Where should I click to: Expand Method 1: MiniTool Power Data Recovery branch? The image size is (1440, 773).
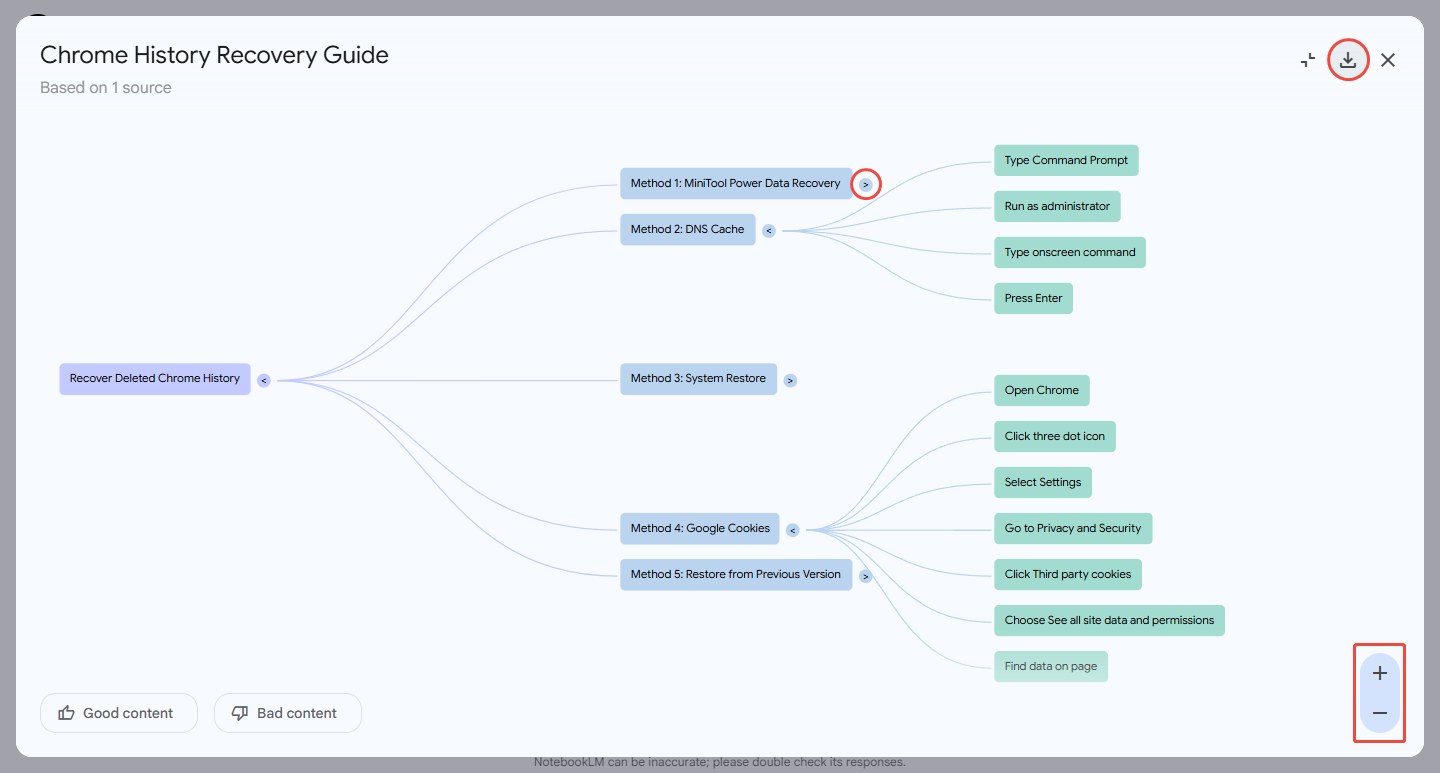866,184
